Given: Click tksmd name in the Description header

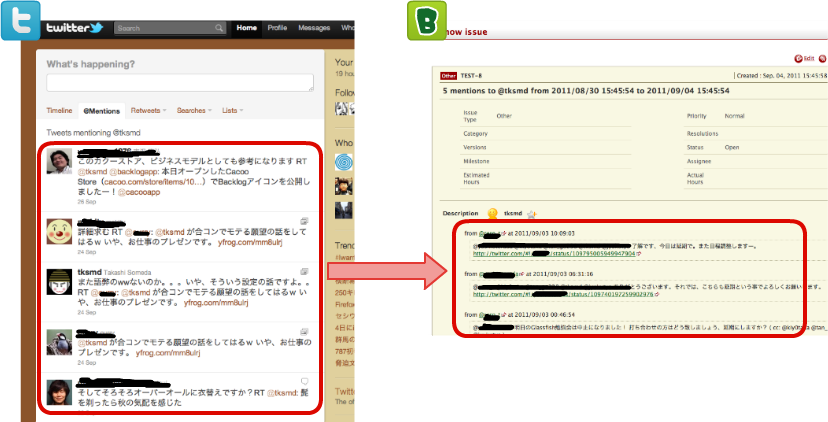Looking at the screenshot, I should [513, 213].
